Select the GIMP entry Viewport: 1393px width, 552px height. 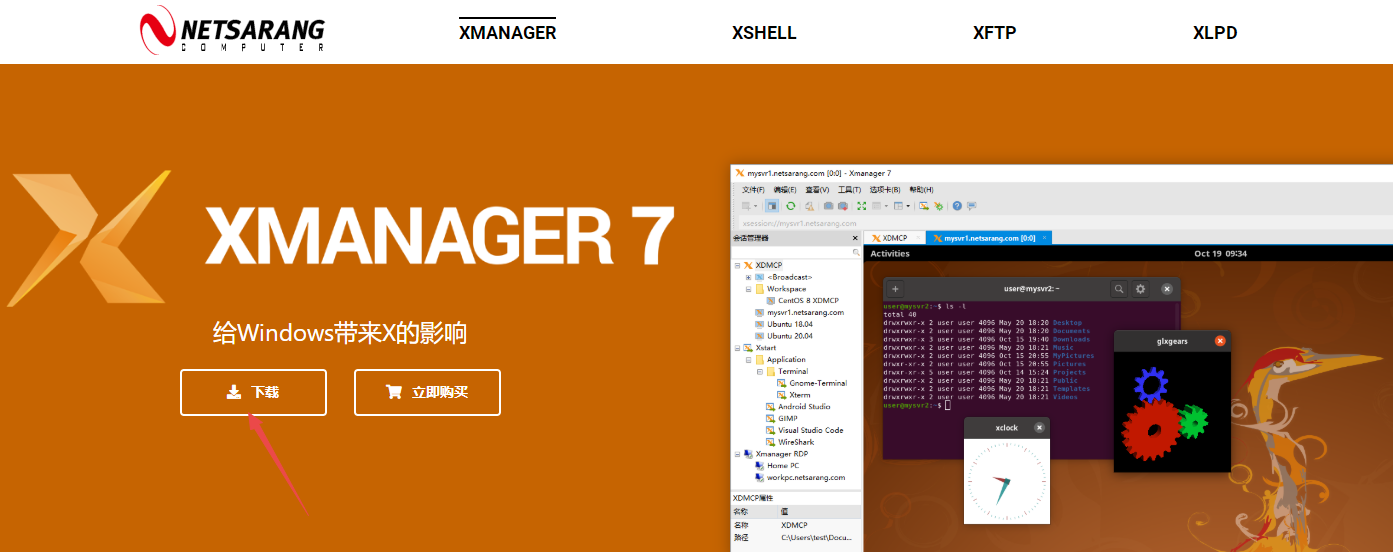point(787,419)
